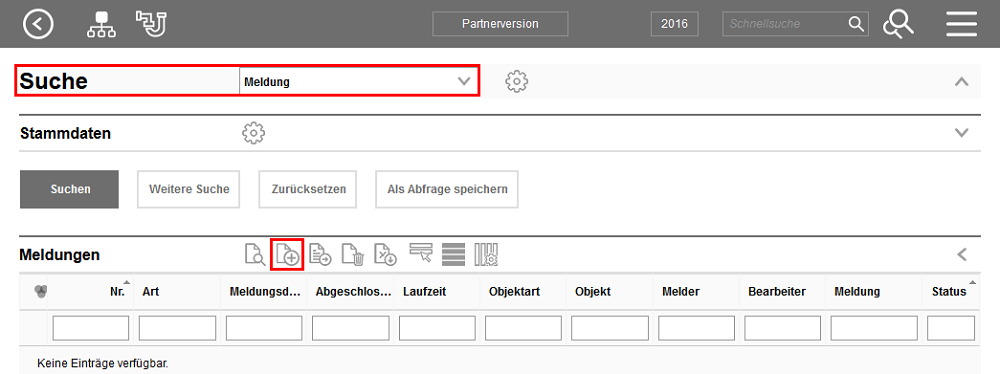Click the Meldungen section heading
Screen dimensions: 1000x374
[x=60, y=255]
